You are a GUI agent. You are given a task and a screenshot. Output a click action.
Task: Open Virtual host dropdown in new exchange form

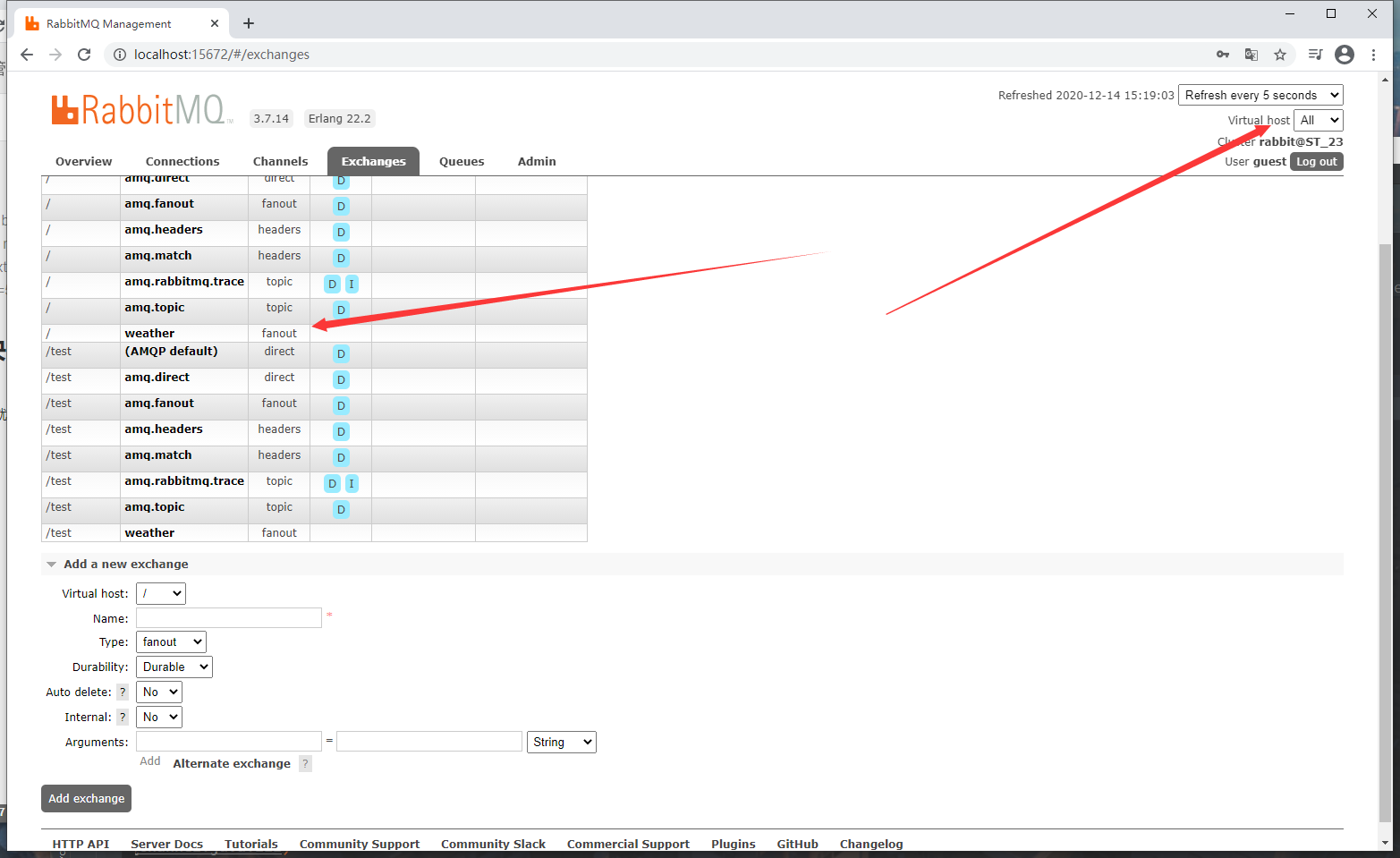click(161, 593)
